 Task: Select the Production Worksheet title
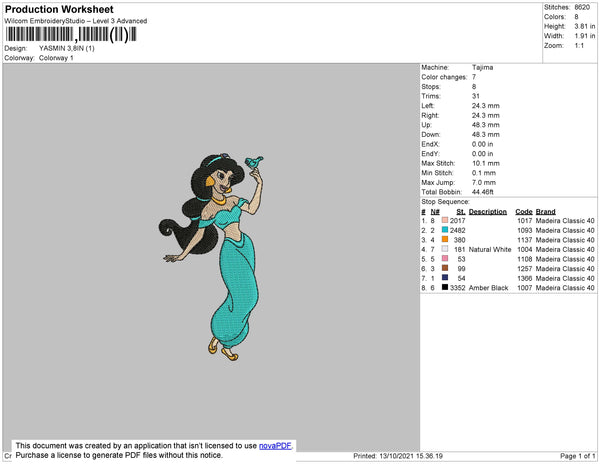coord(59,10)
